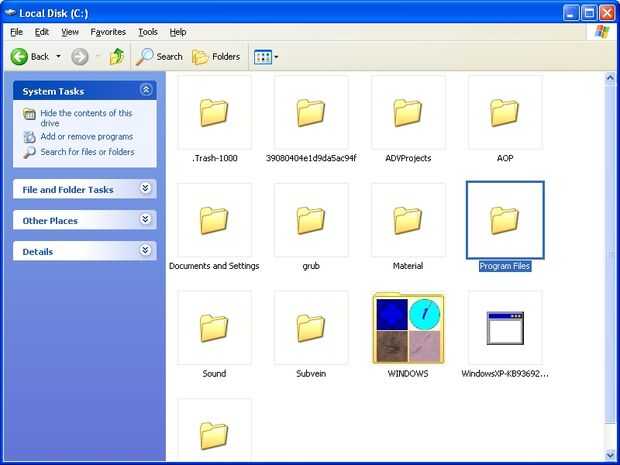Select the grub folder icon
Image resolution: width=620 pixels, height=465 pixels.
coord(311,220)
